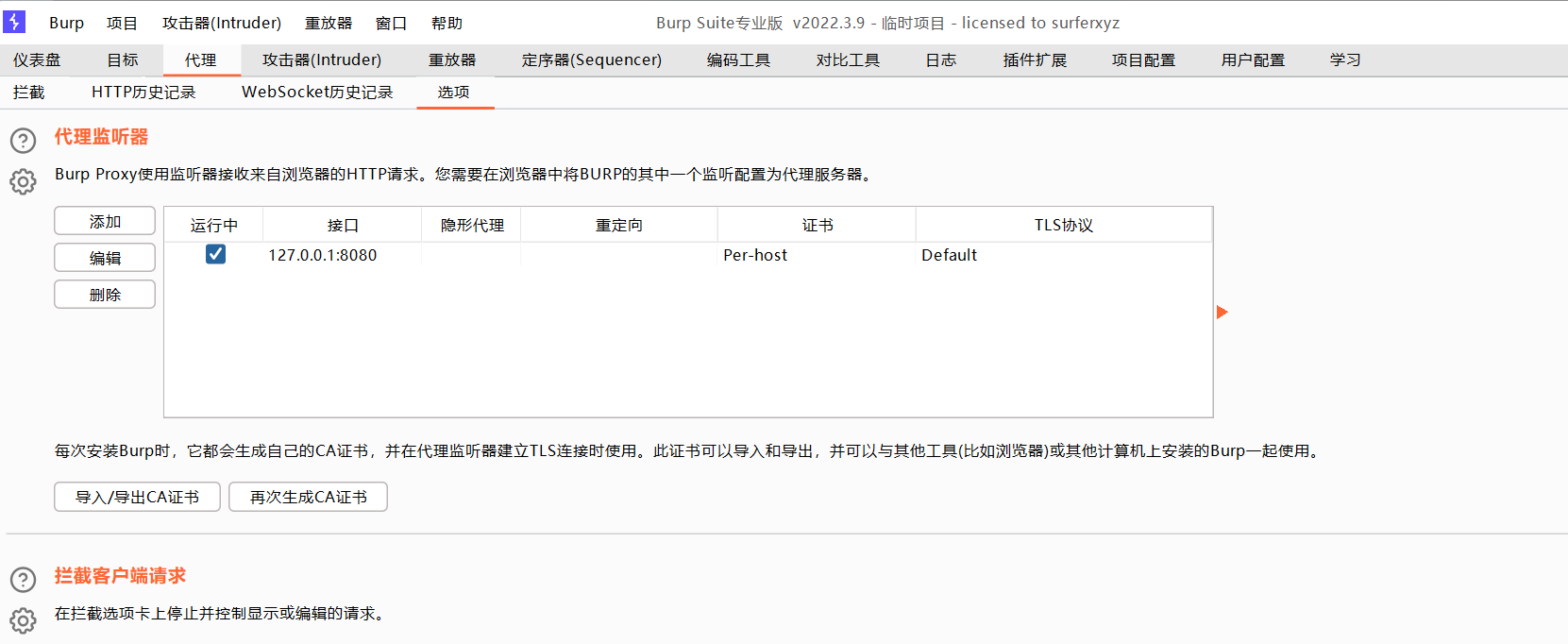Image resolution: width=1568 pixels, height=644 pixels.
Task: Click the 删除 button
Action: (105, 295)
